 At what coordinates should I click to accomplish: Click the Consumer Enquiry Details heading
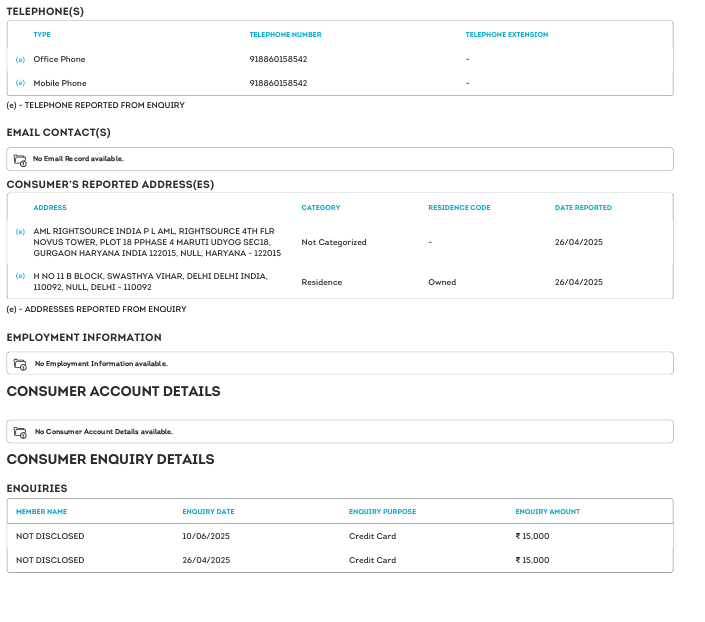click(110, 460)
